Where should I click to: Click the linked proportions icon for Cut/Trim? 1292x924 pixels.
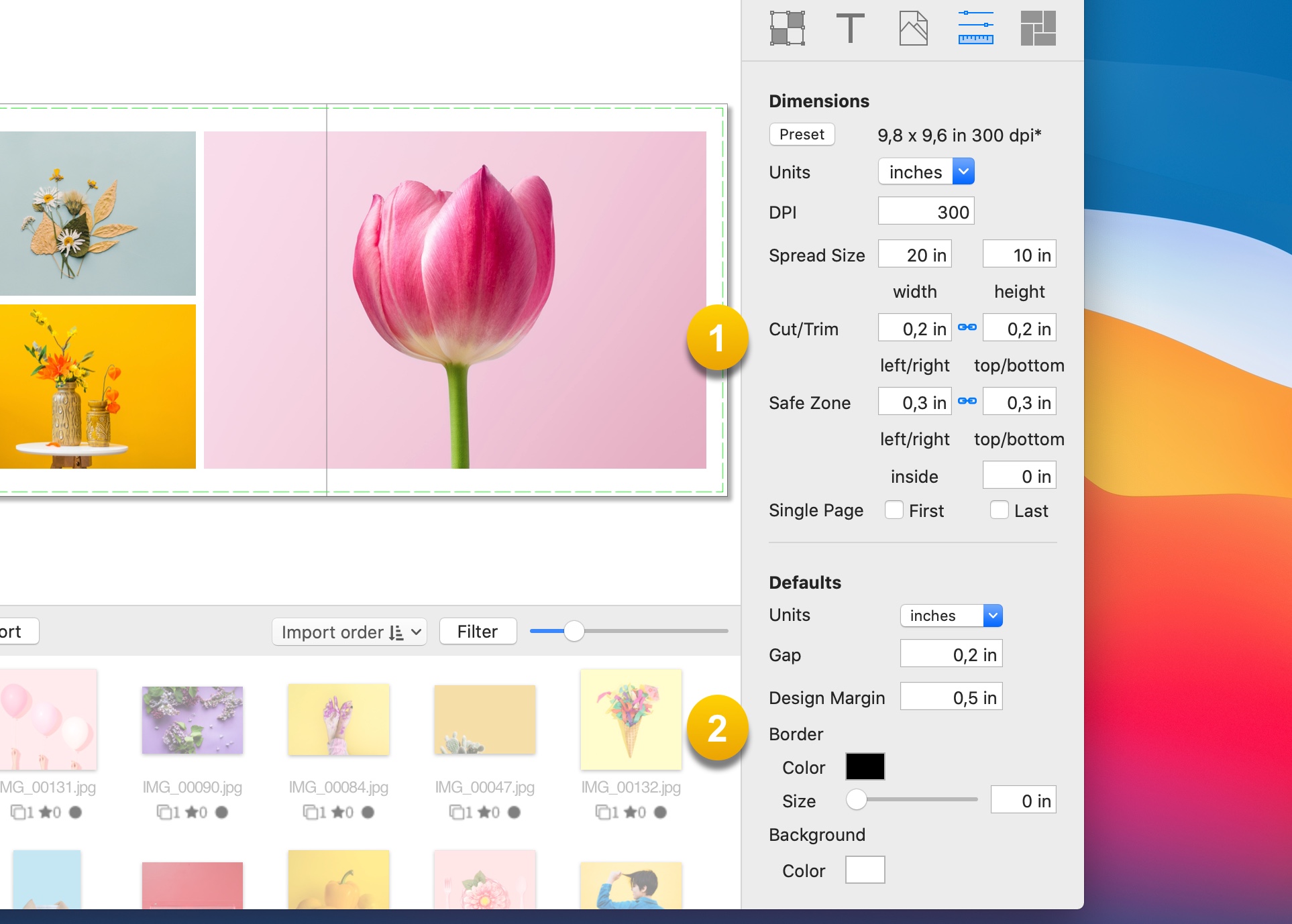click(x=967, y=328)
